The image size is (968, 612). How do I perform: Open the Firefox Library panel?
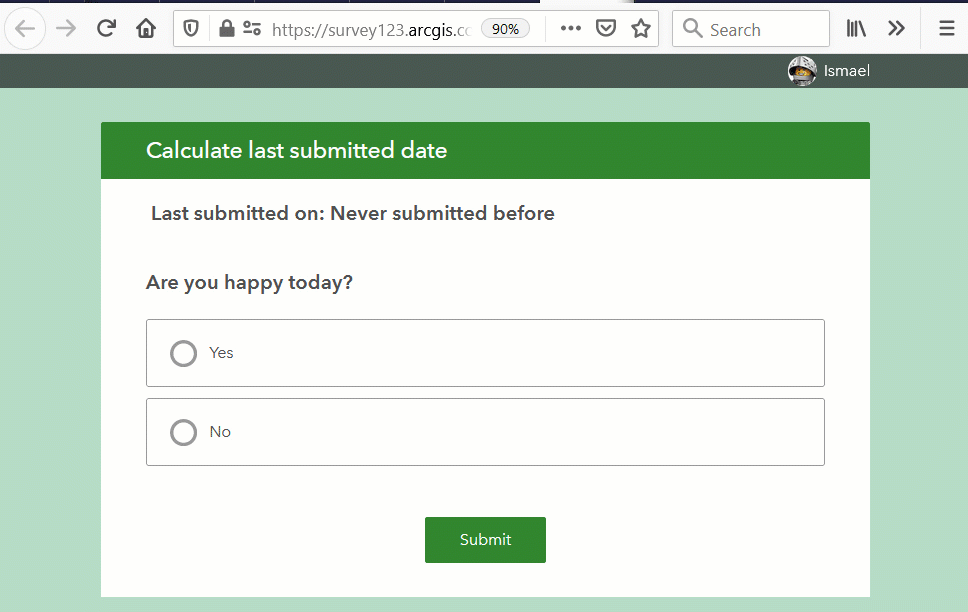pos(856,28)
